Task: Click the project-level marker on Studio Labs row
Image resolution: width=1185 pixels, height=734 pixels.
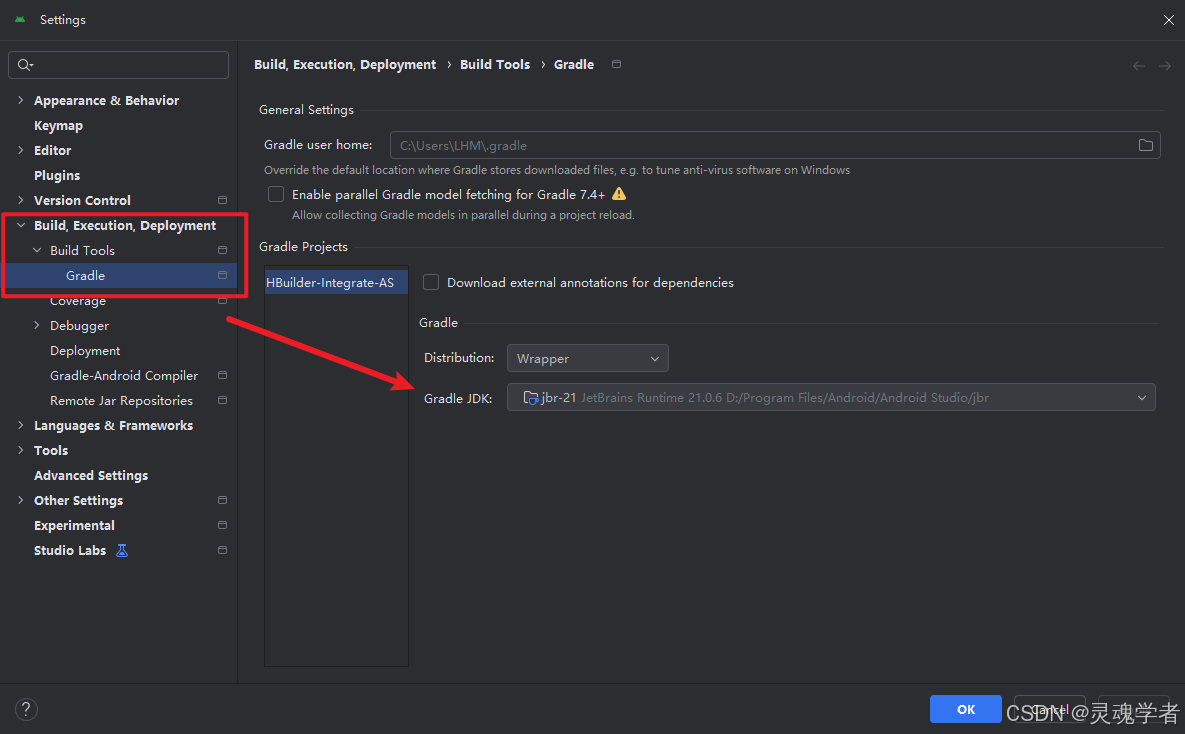Action: [x=222, y=550]
